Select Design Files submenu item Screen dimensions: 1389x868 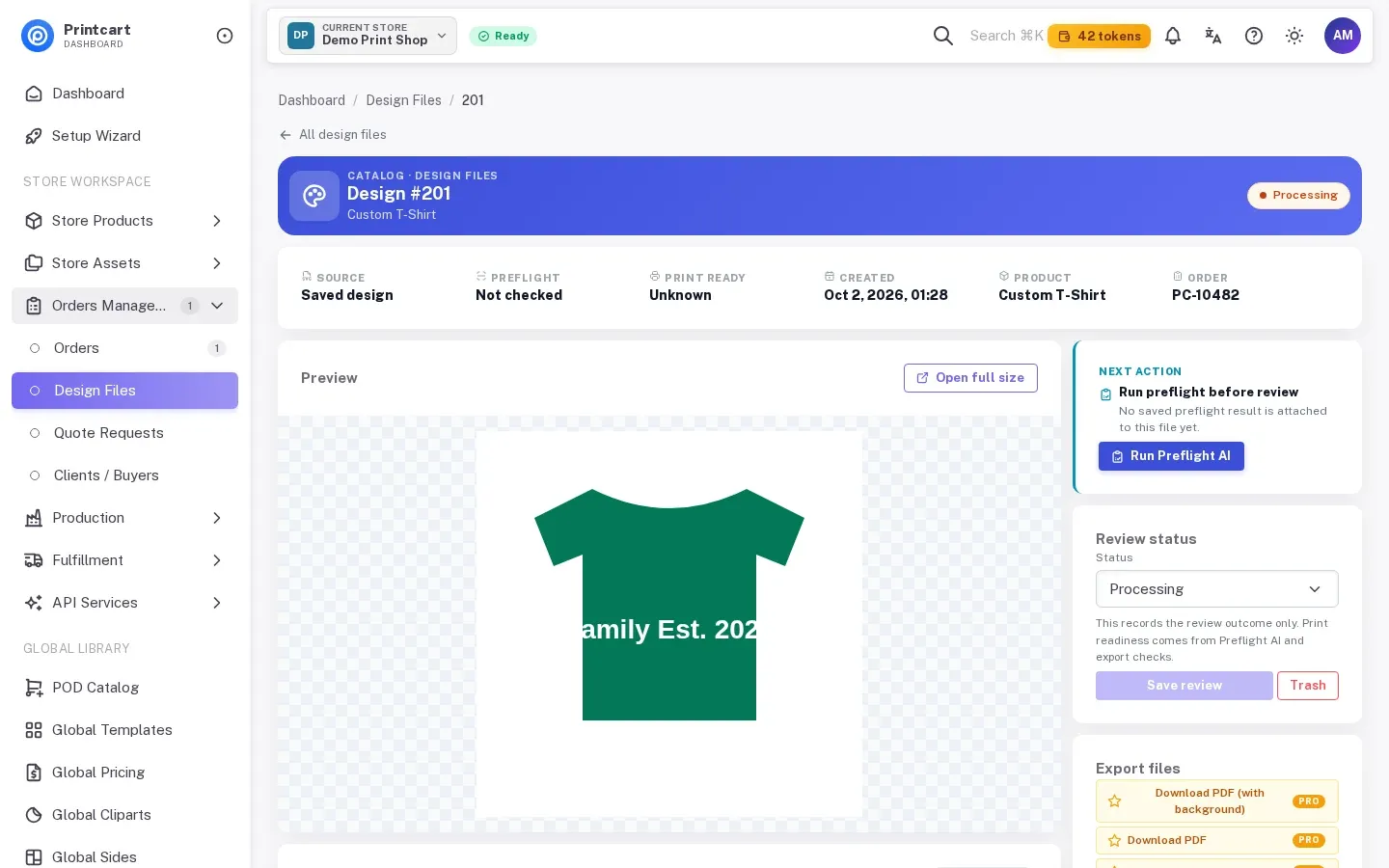pos(124,391)
